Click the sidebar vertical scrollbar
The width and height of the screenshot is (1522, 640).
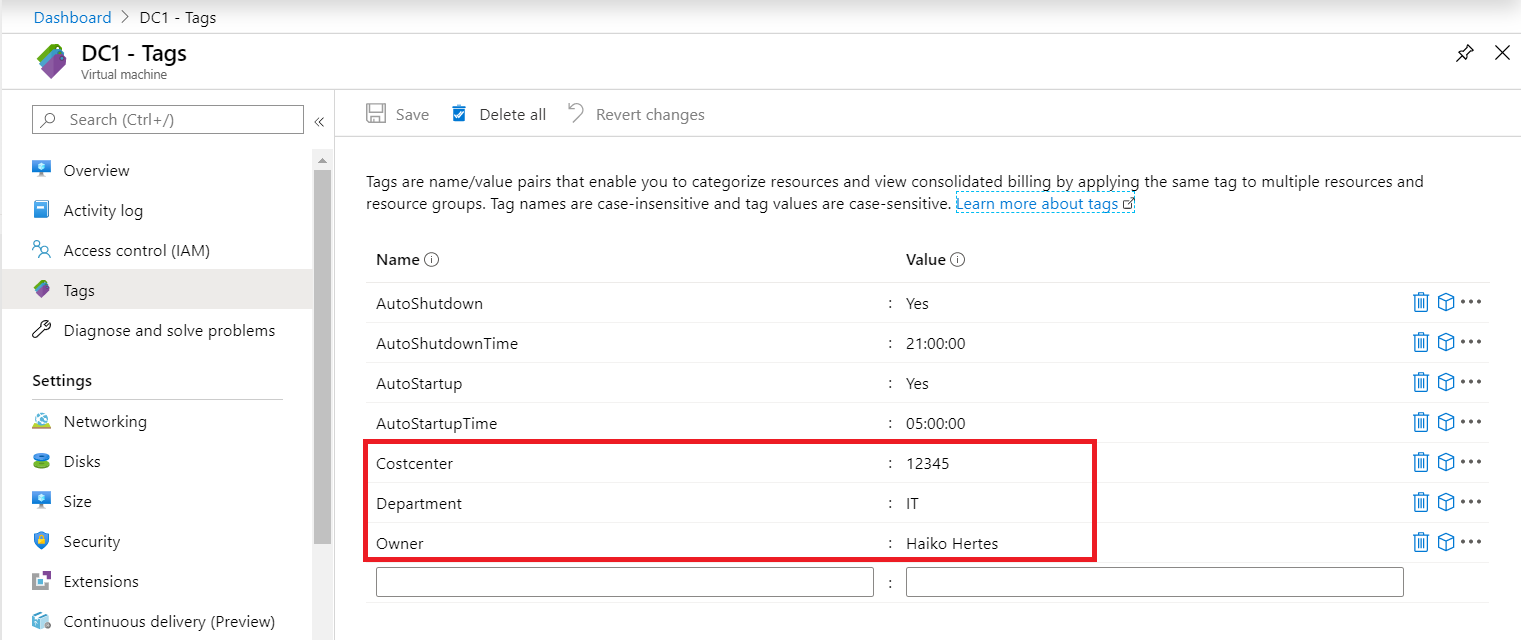click(x=322, y=350)
